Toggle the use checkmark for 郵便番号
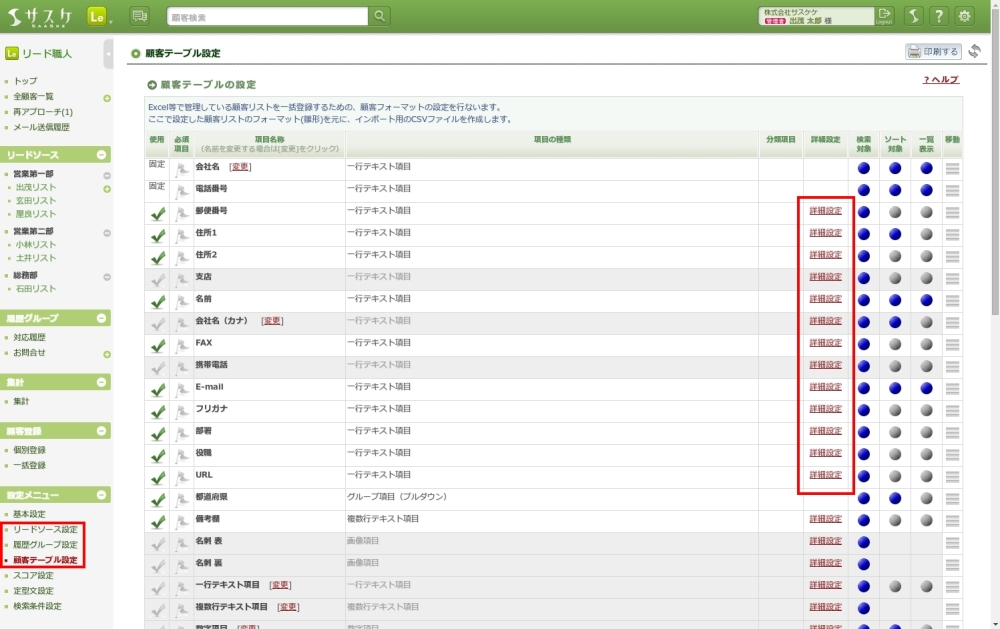The width and height of the screenshot is (1000, 629). pos(157,213)
